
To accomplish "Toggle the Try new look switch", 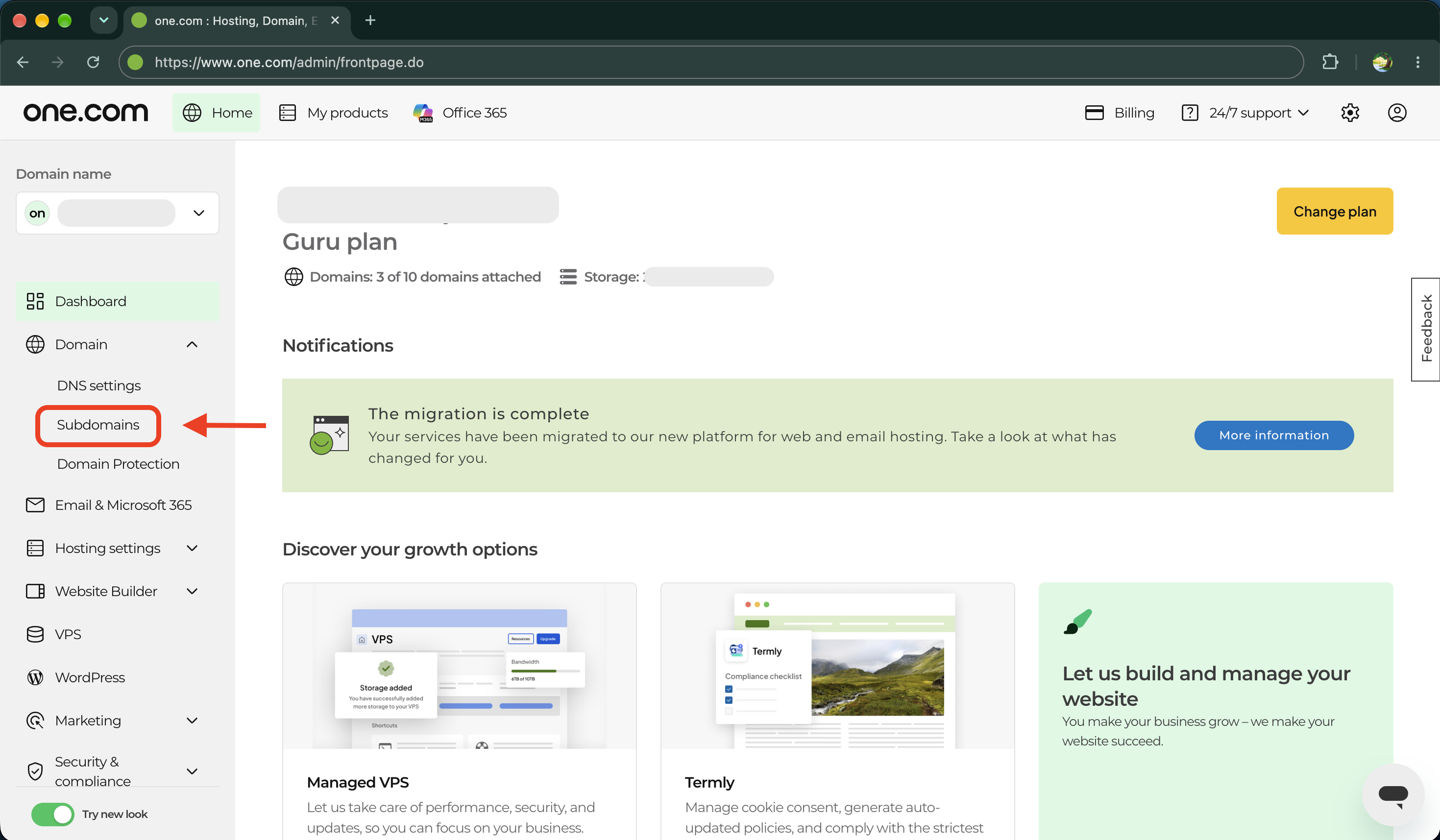I will [x=52, y=814].
